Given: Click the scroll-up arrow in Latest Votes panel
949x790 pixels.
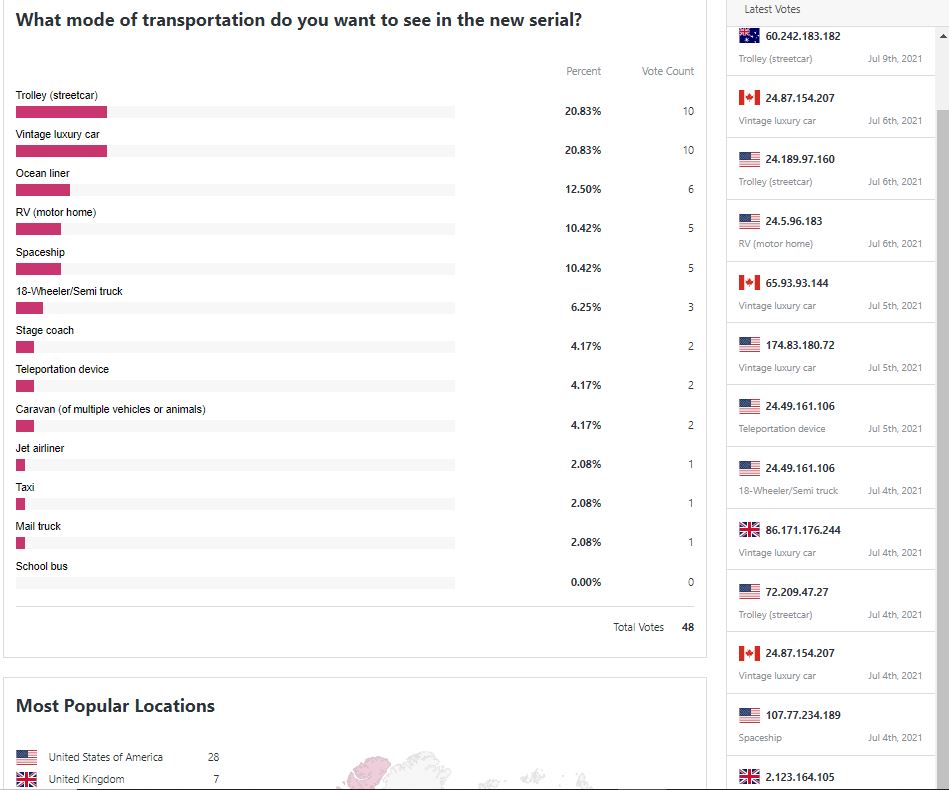Looking at the screenshot, I should coord(941,35).
